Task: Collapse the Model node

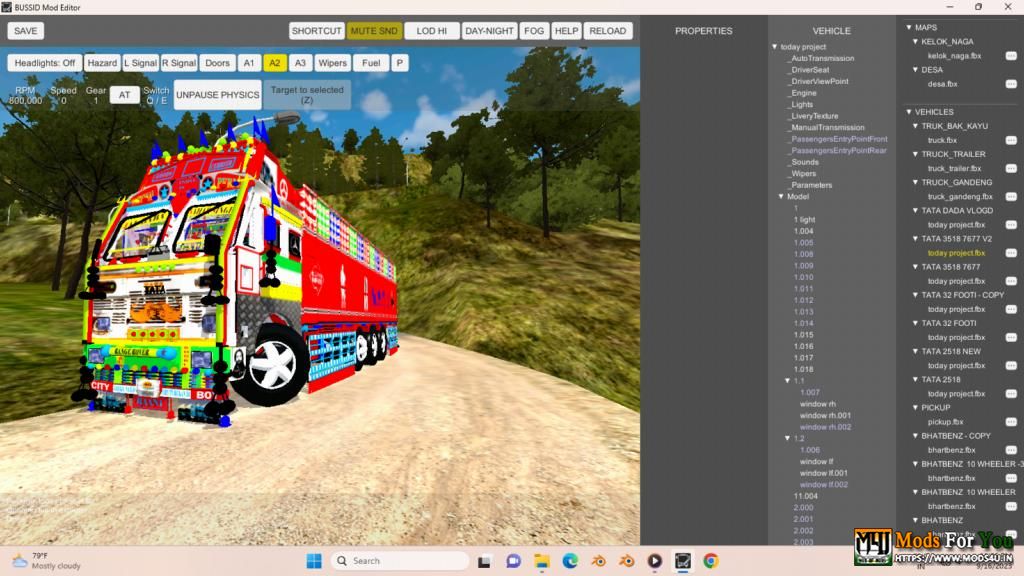Action: coord(781,197)
